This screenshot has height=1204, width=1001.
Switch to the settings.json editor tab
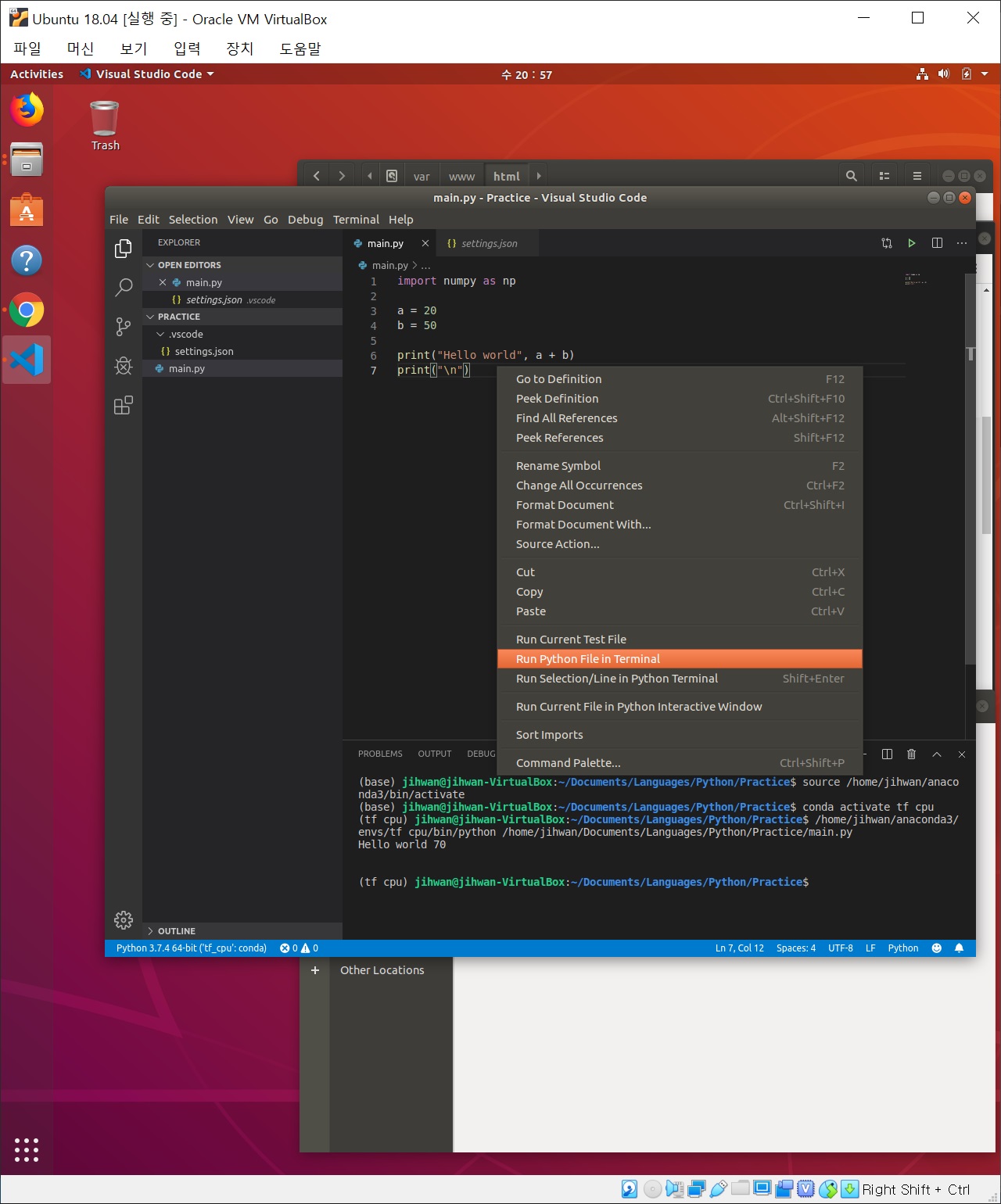[x=485, y=243]
